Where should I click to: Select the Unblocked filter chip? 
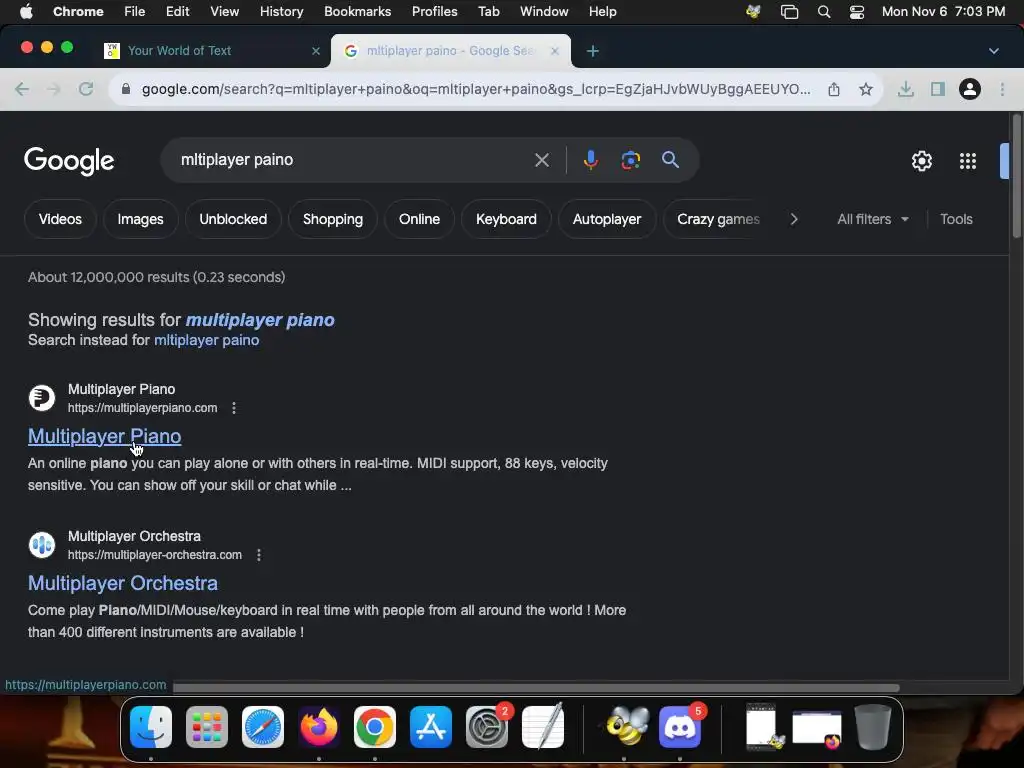point(233,219)
